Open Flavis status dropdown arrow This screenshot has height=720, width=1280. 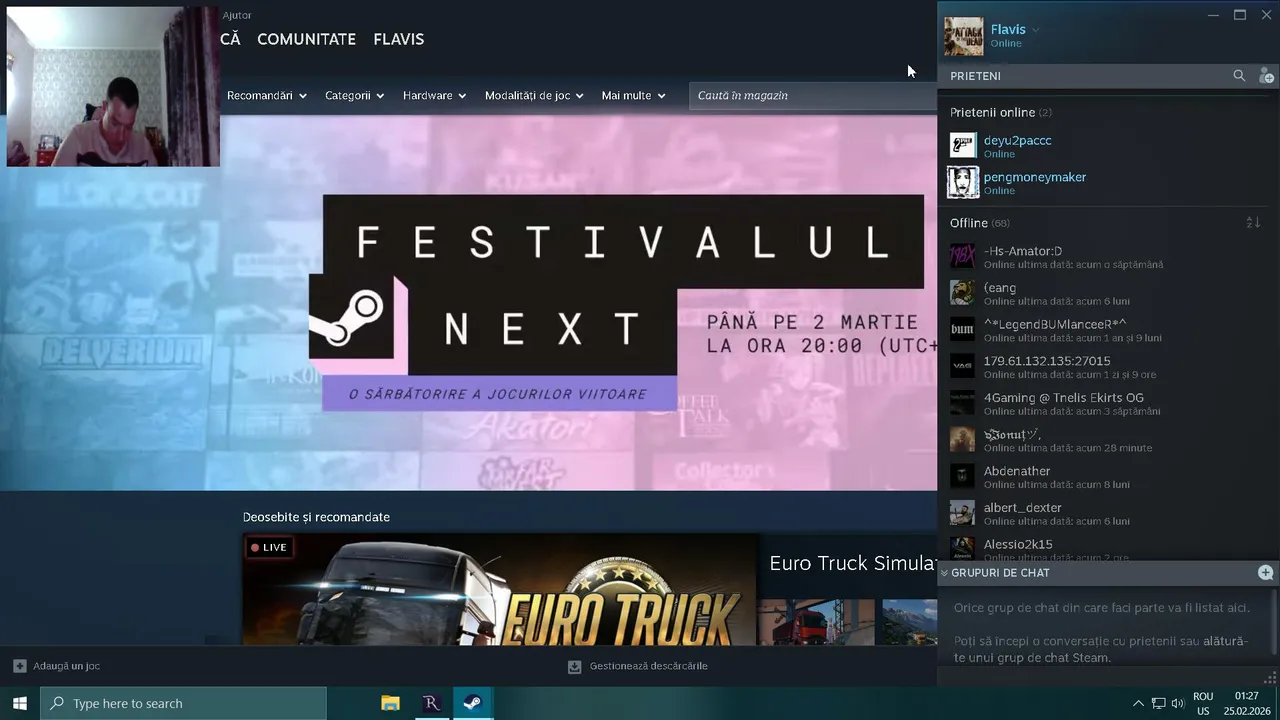(x=1035, y=30)
